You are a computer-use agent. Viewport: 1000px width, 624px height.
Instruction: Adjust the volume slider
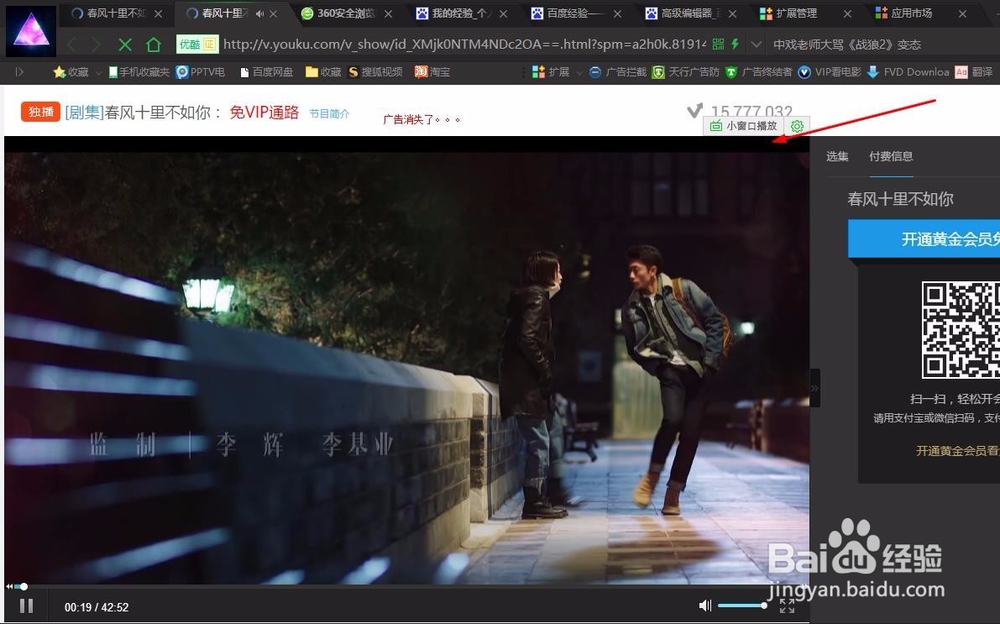point(742,605)
